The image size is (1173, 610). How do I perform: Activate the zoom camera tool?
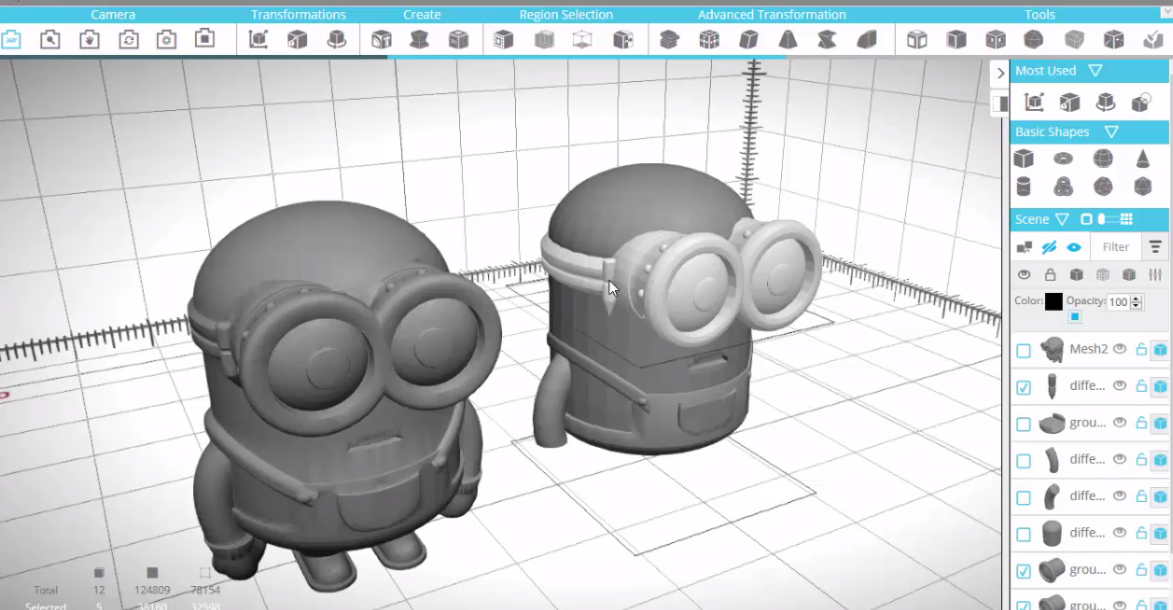[x=50, y=40]
